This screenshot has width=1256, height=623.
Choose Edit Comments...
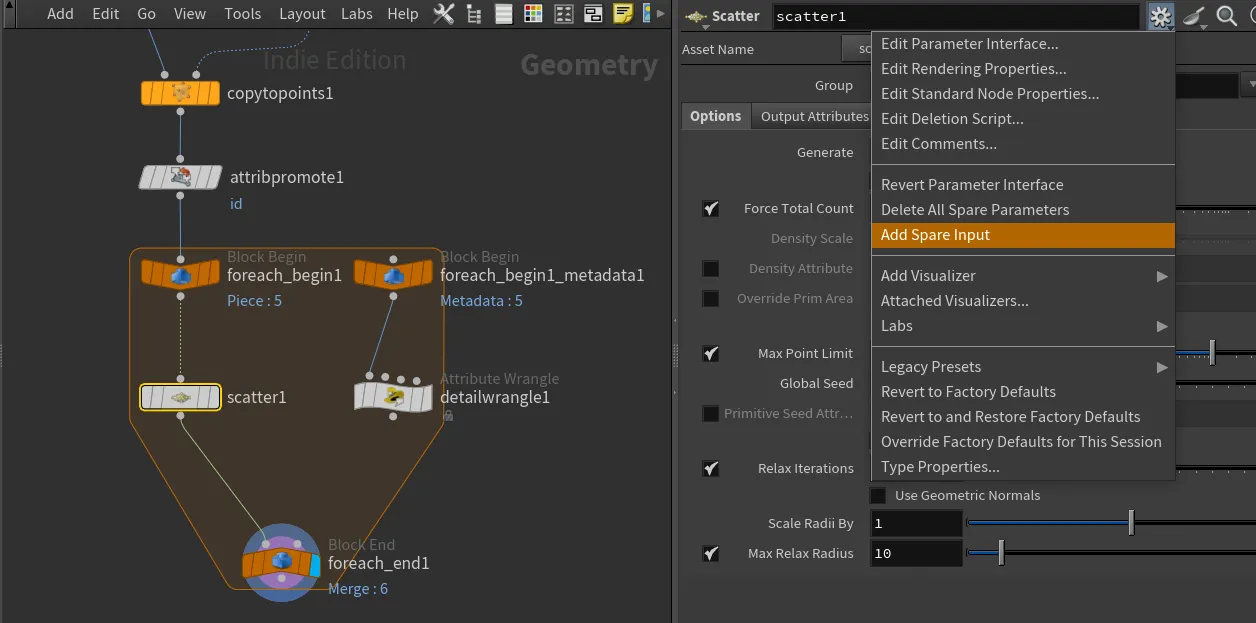click(x=1023, y=144)
